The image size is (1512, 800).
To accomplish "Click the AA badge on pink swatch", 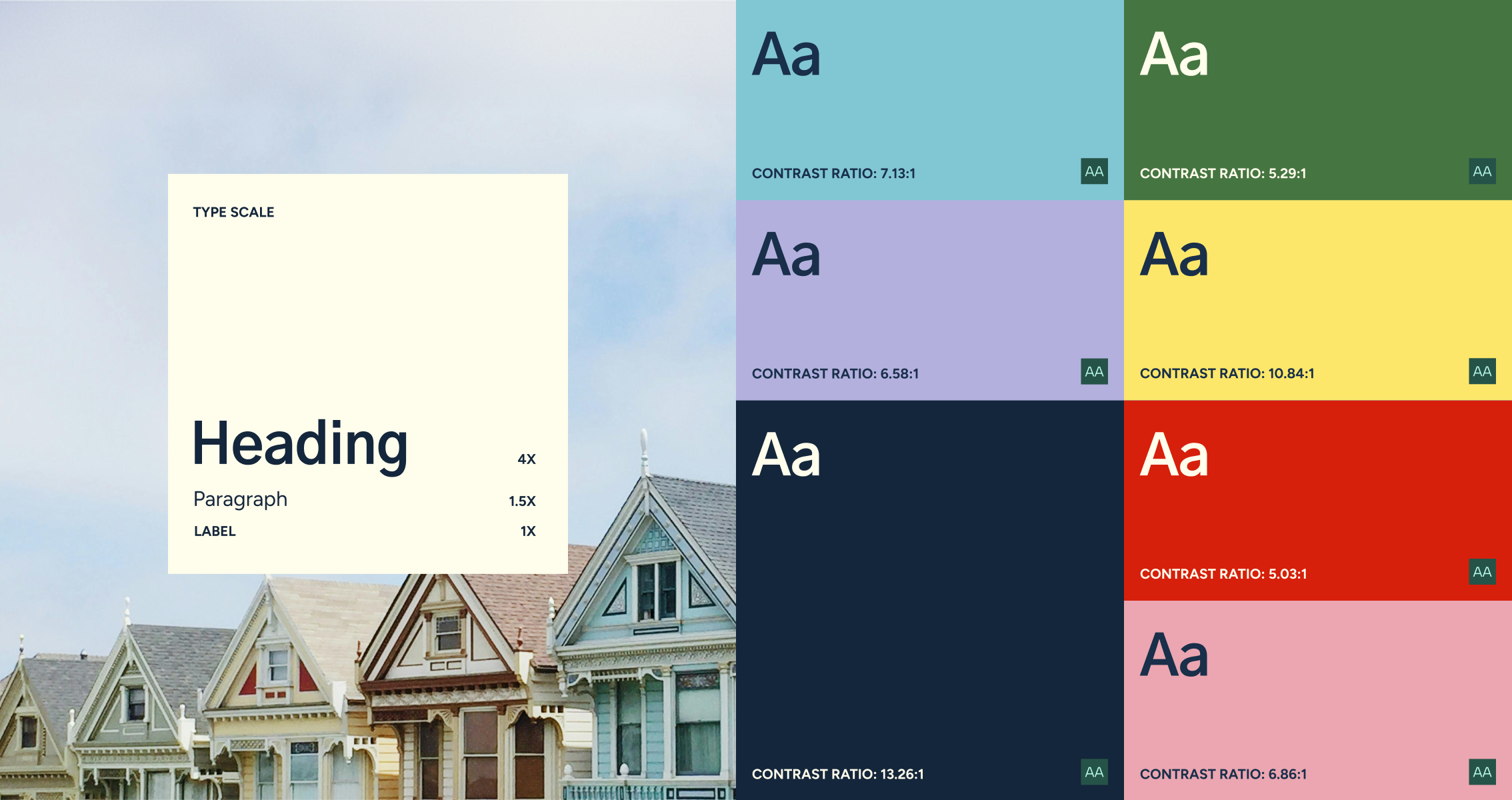I will pos(1482,772).
